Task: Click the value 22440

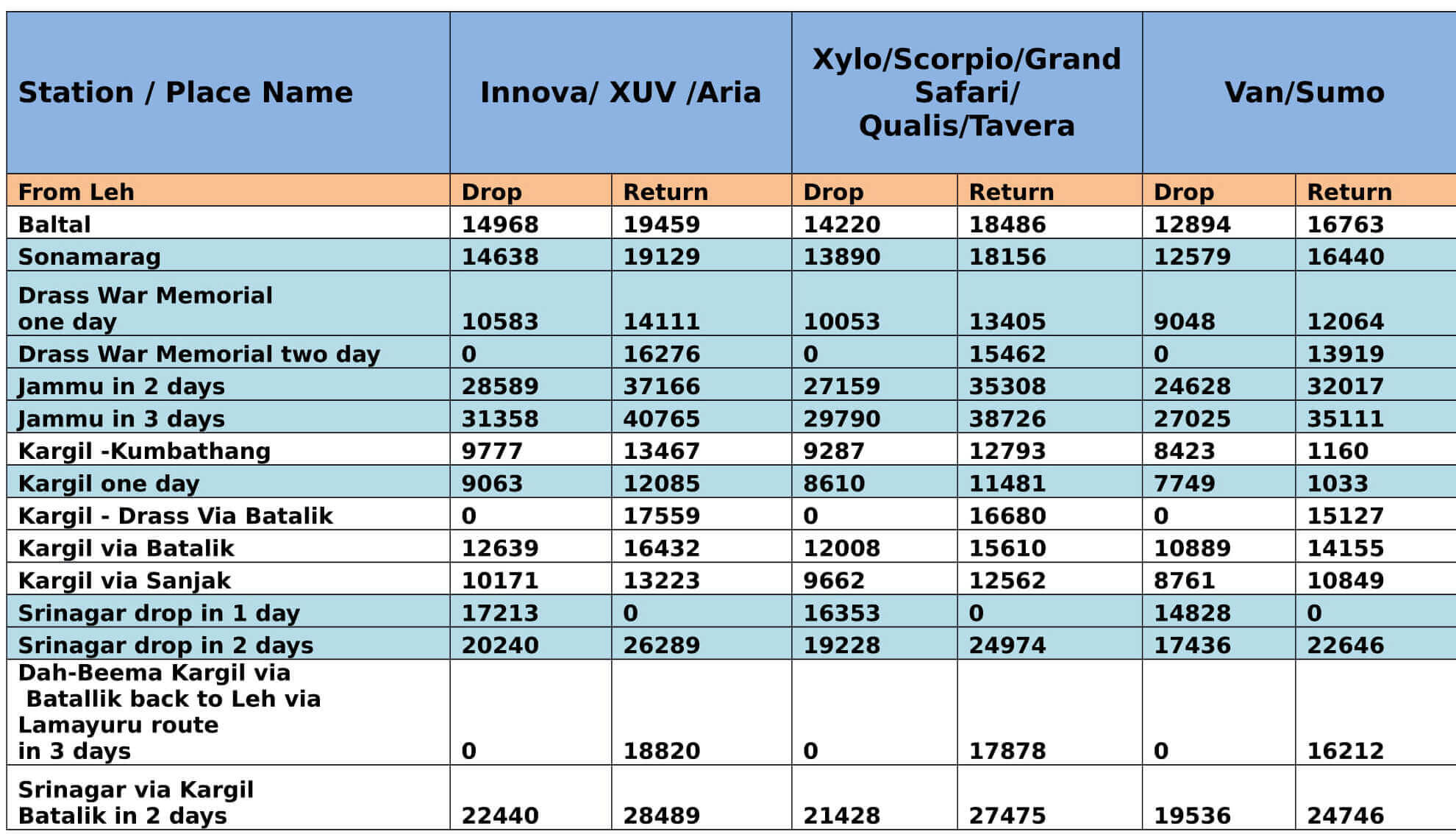Action: 500,816
